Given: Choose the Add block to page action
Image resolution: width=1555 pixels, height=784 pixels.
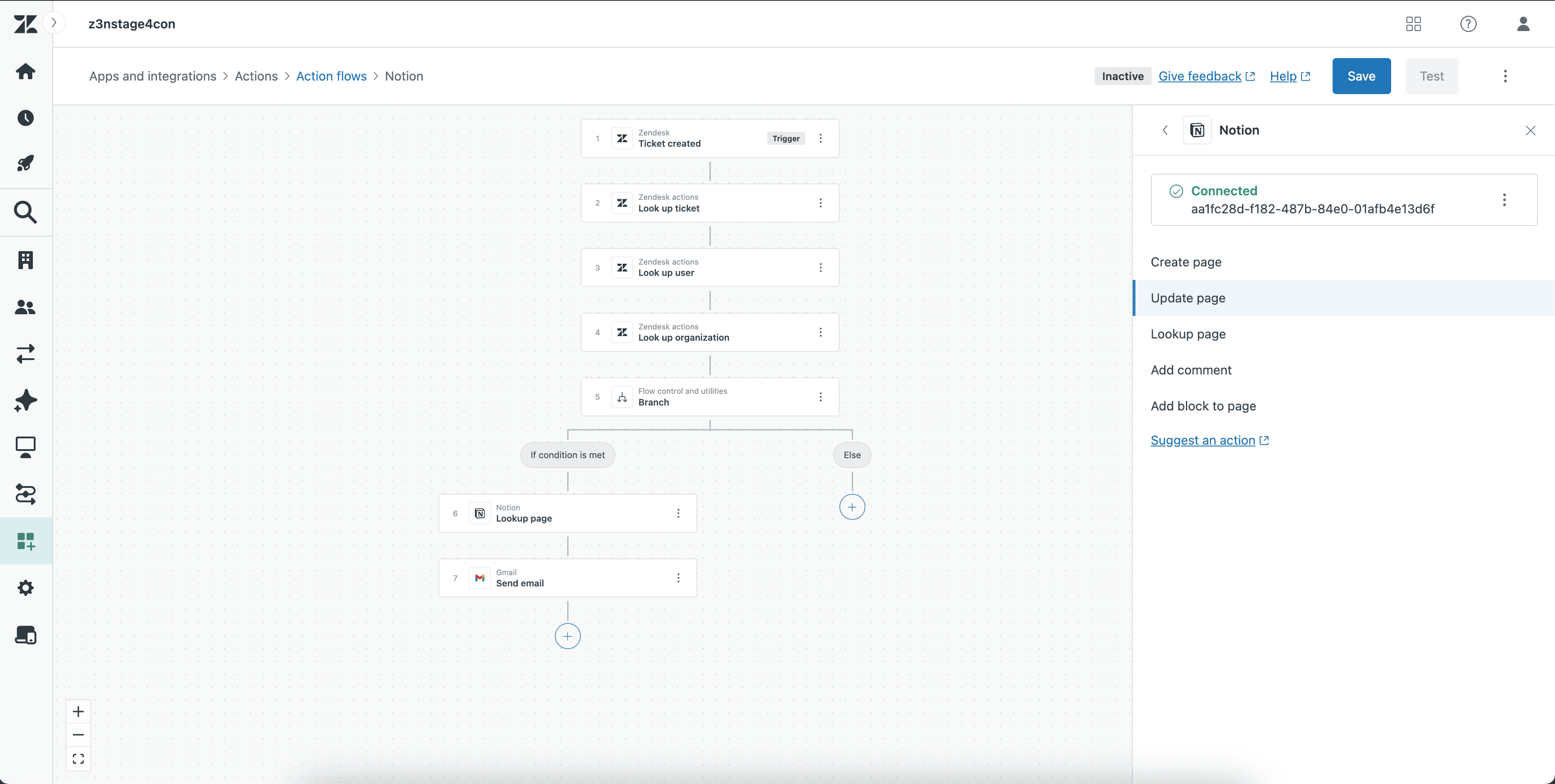Looking at the screenshot, I should (1344, 406).
